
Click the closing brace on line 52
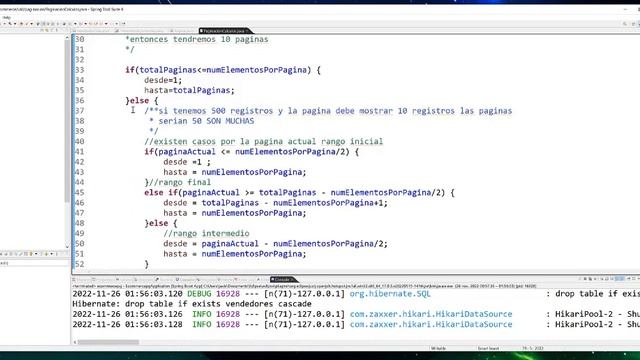tap(147, 264)
